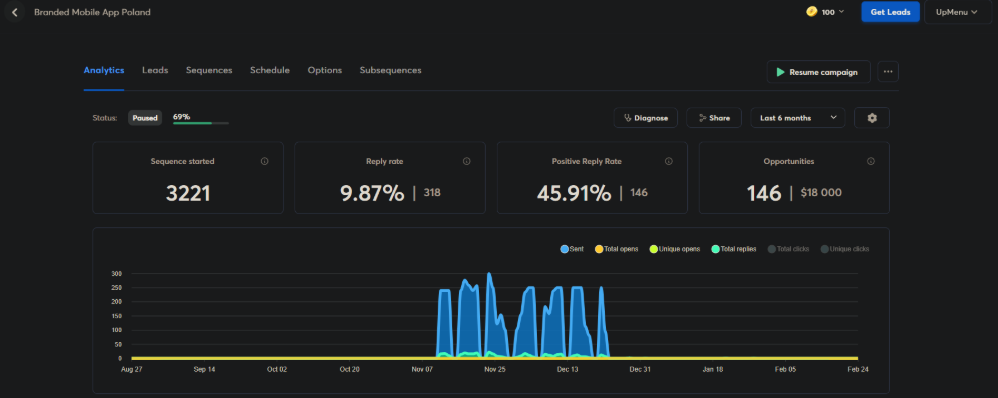Toggle the Total opens legend series
Image resolution: width=998 pixels, height=398 pixels.
click(616, 249)
